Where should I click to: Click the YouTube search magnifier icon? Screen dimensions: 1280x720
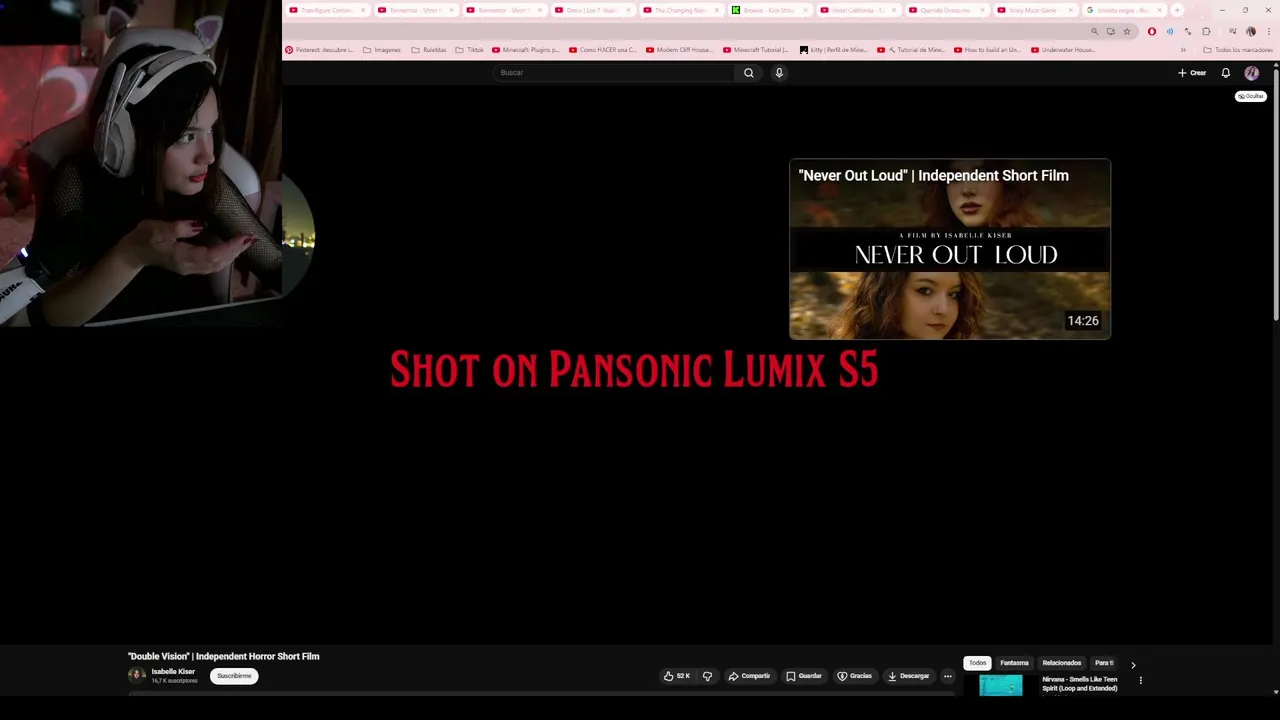[x=748, y=73]
